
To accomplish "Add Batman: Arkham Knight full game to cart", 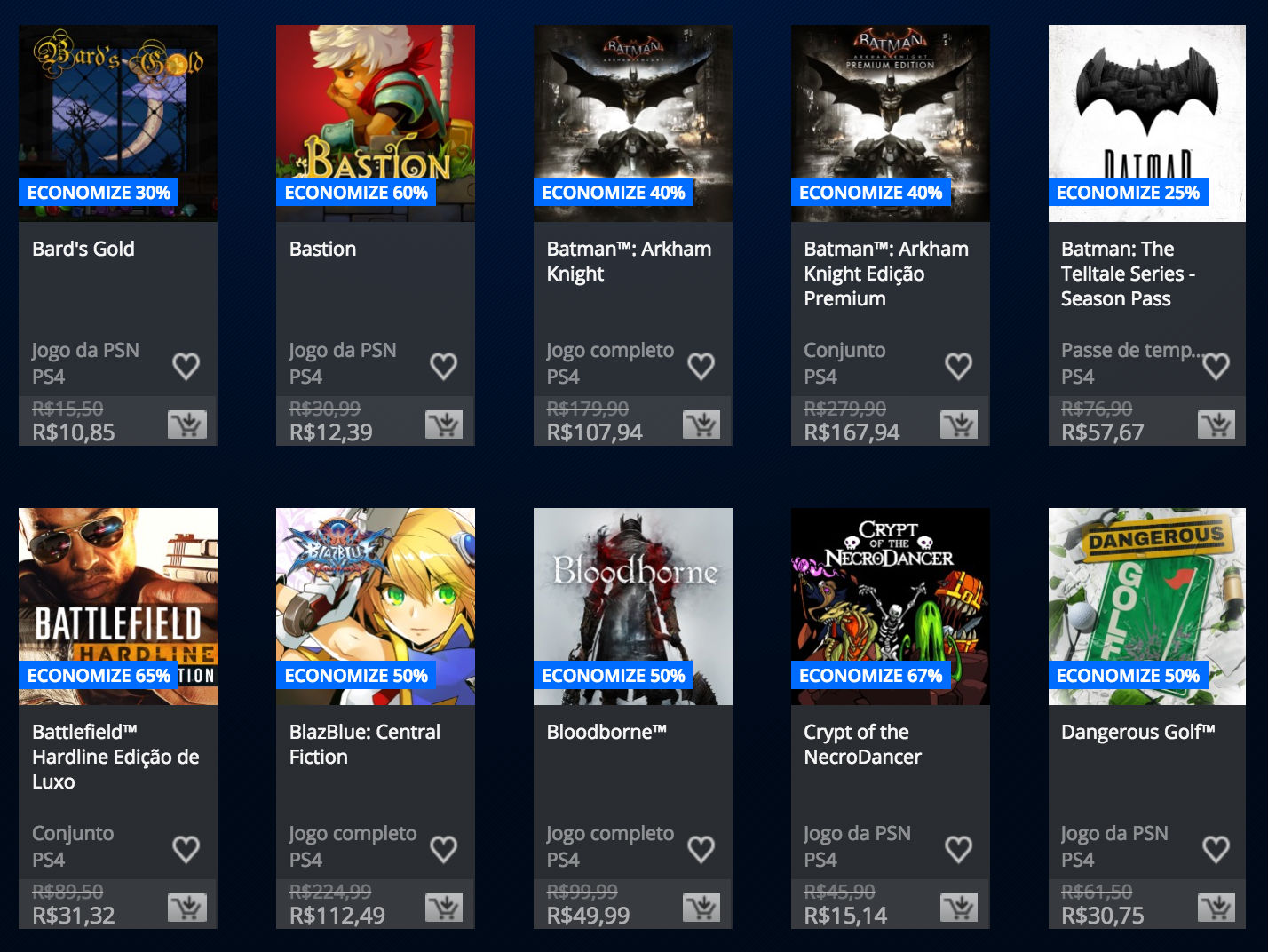I will (x=701, y=424).
